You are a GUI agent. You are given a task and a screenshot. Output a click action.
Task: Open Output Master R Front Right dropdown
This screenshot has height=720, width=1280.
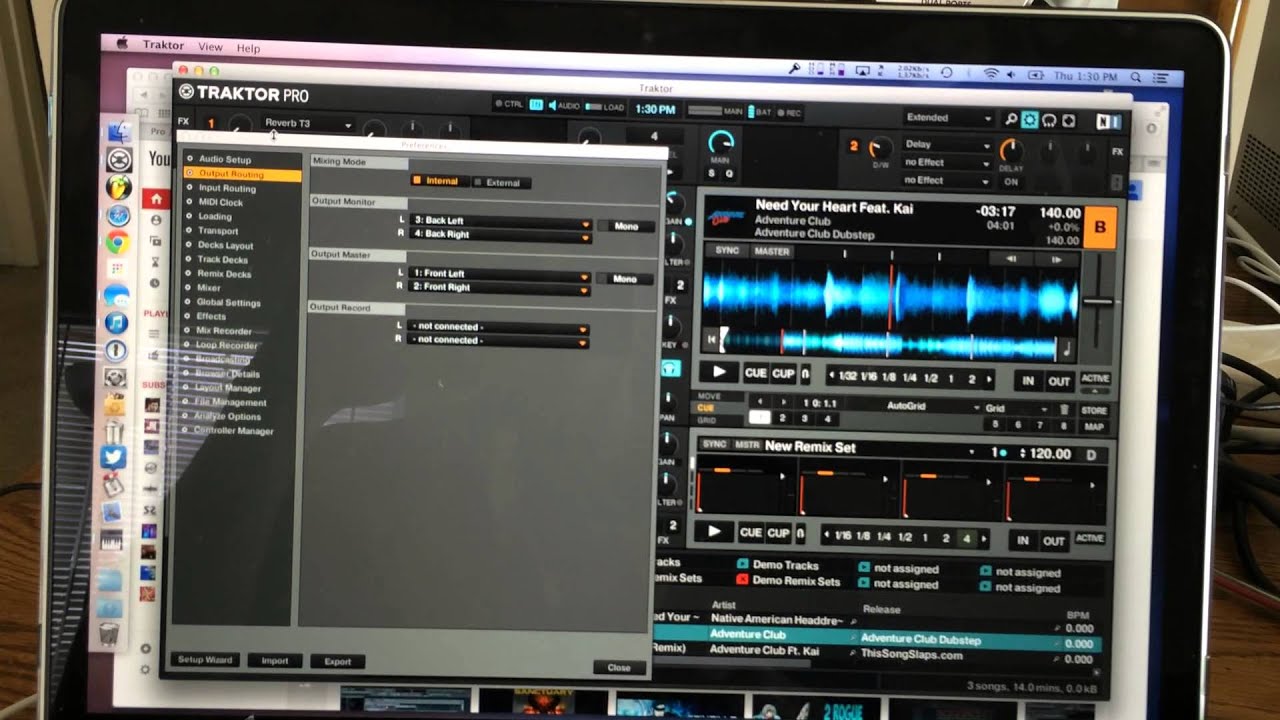[499, 287]
